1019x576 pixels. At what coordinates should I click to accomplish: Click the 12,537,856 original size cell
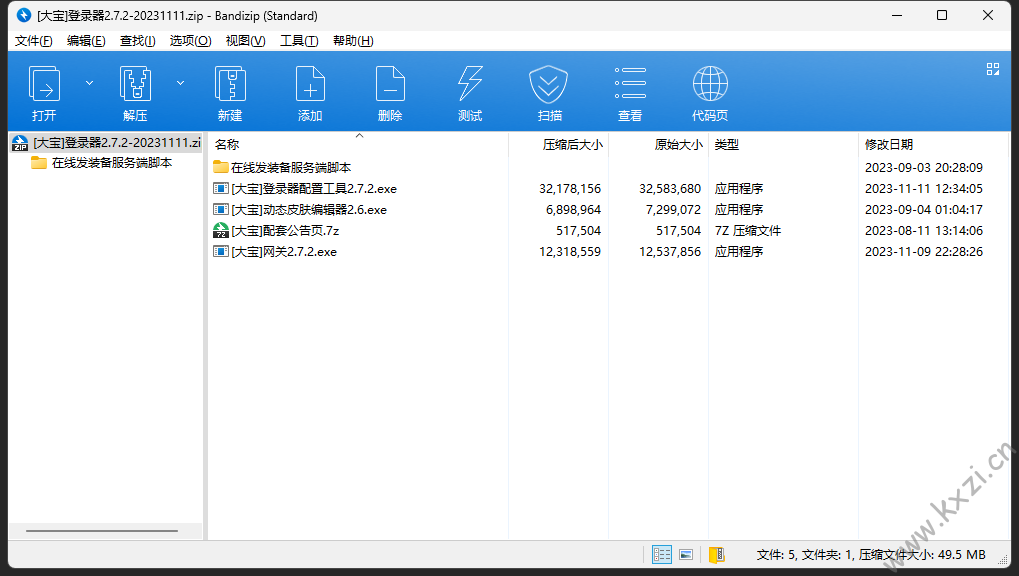pyautogui.click(x=670, y=252)
